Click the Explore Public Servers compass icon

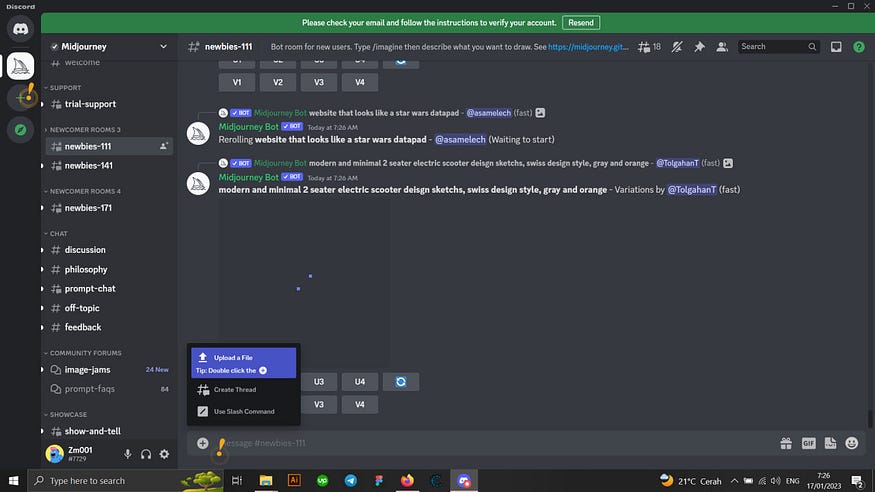pyautogui.click(x=21, y=130)
